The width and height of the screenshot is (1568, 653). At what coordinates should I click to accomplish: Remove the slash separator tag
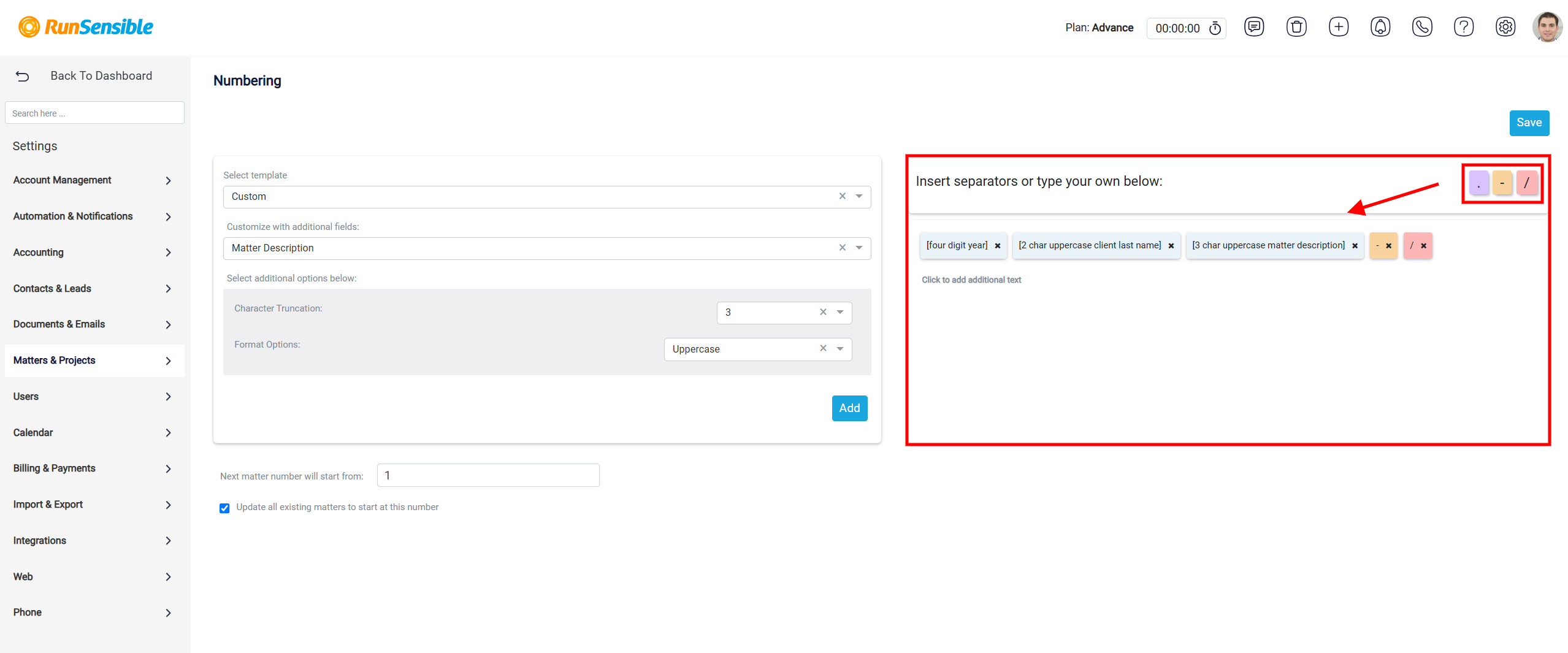click(x=1424, y=246)
